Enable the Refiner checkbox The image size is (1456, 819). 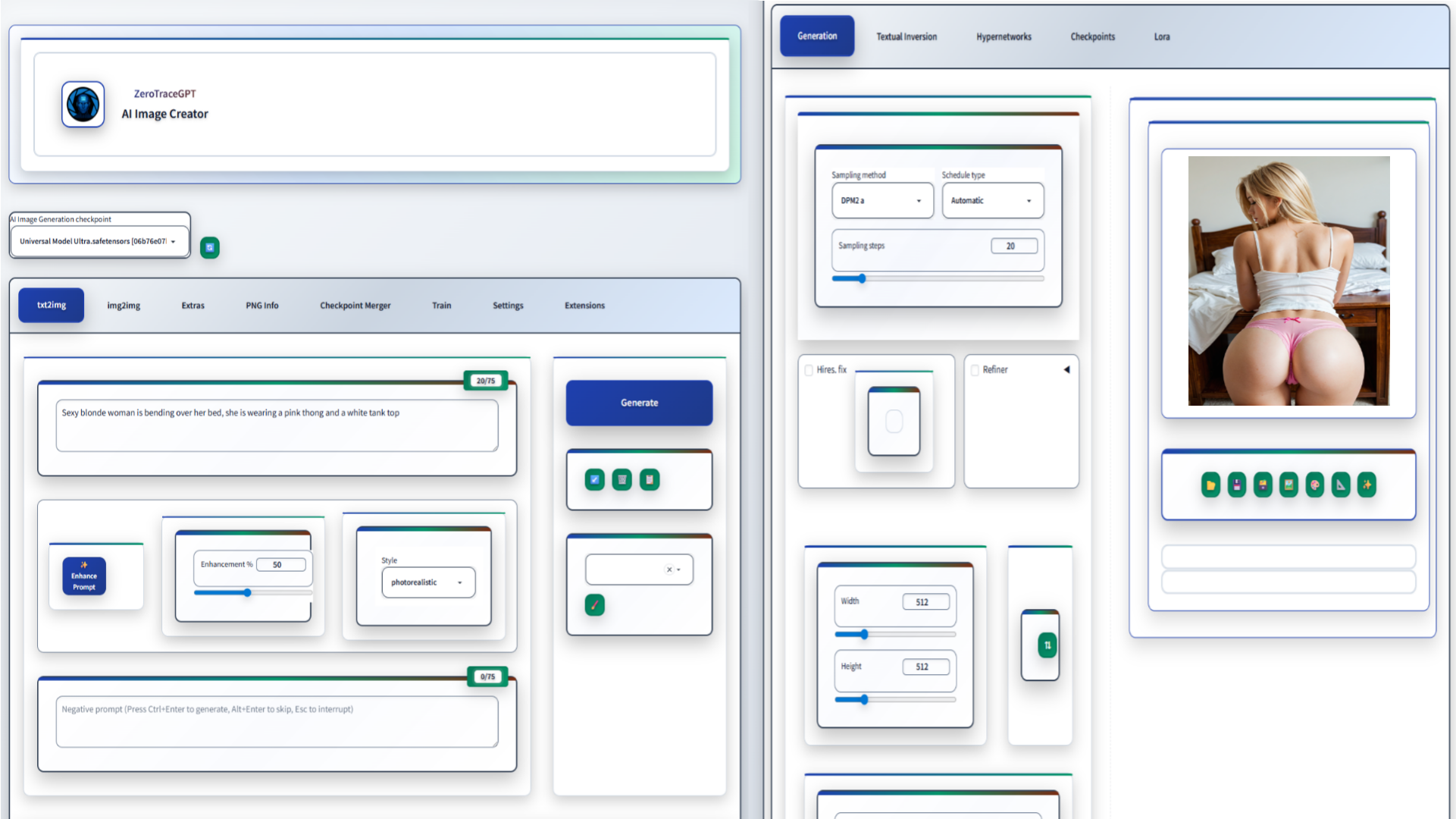[x=975, y=370]
